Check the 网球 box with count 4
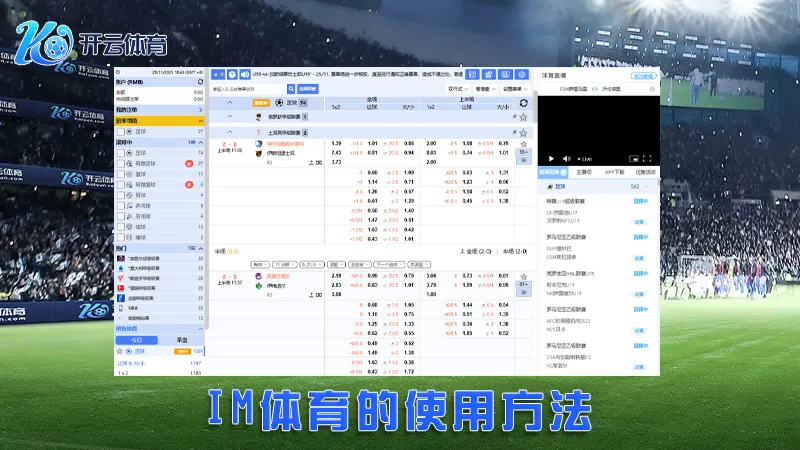This screenshot has height=450, width=800. tap(121, 195)
